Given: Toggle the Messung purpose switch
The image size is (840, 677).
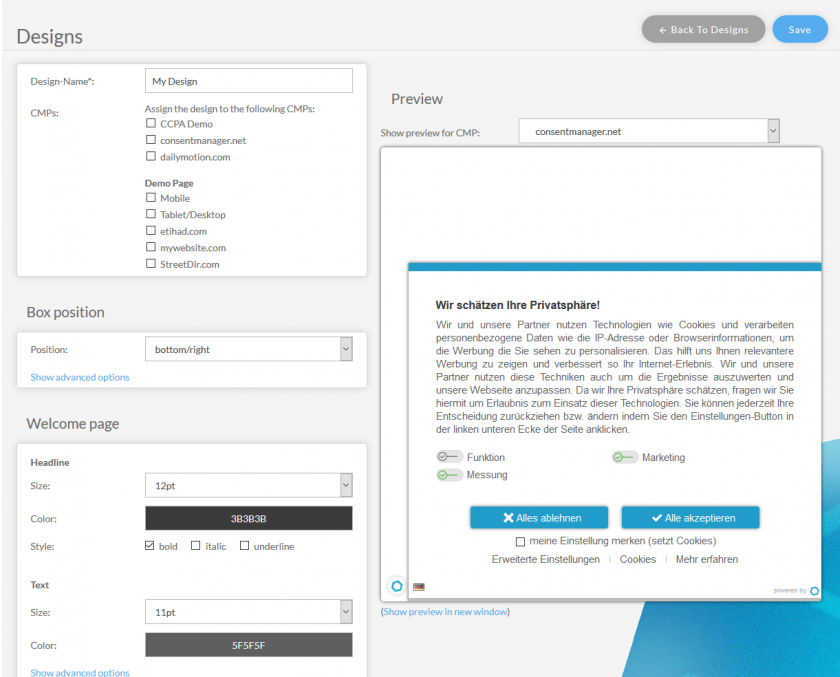Looking at the screenshot, I should pos(449,475).
